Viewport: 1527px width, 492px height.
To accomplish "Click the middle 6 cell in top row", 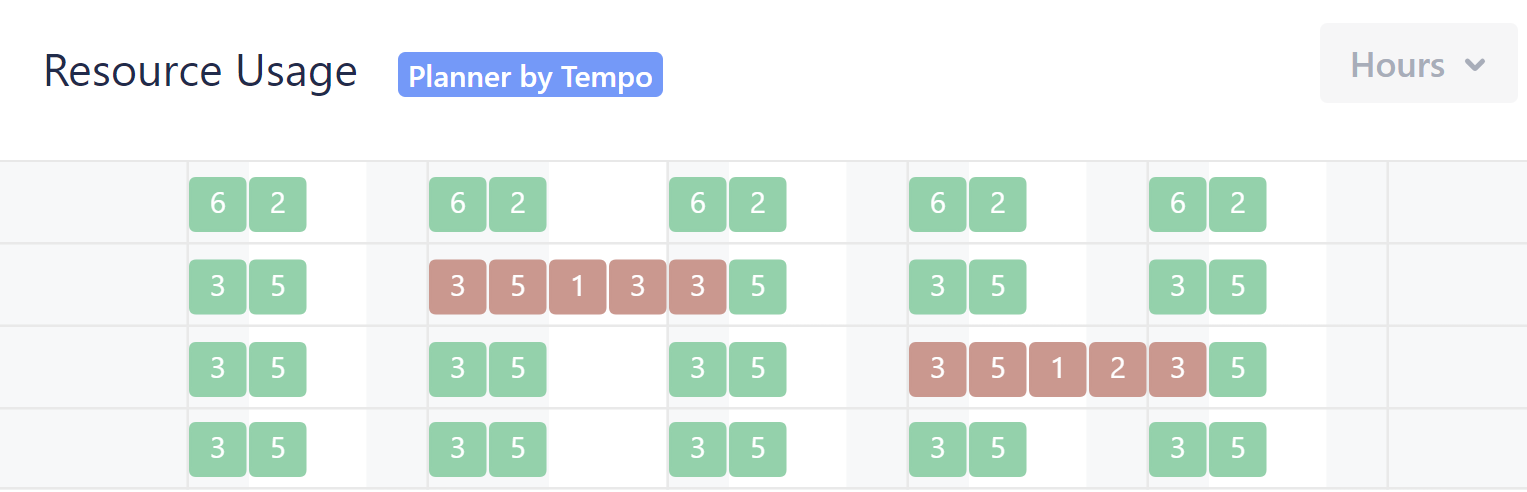I will pyautogui.click(x=697, y=204).
